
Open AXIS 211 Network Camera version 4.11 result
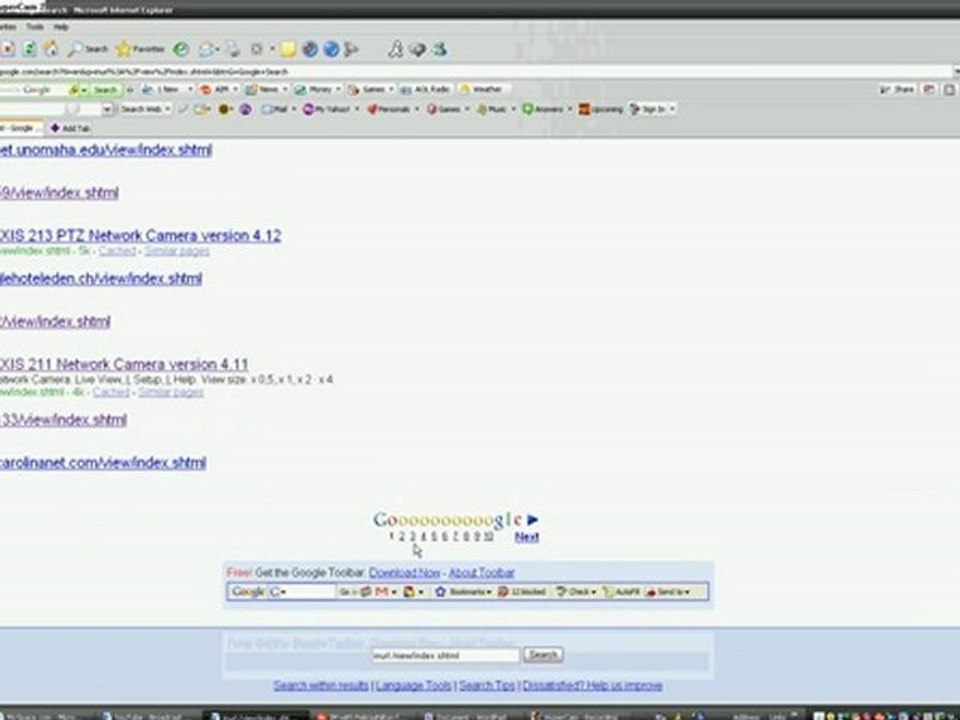click(124, 364)
